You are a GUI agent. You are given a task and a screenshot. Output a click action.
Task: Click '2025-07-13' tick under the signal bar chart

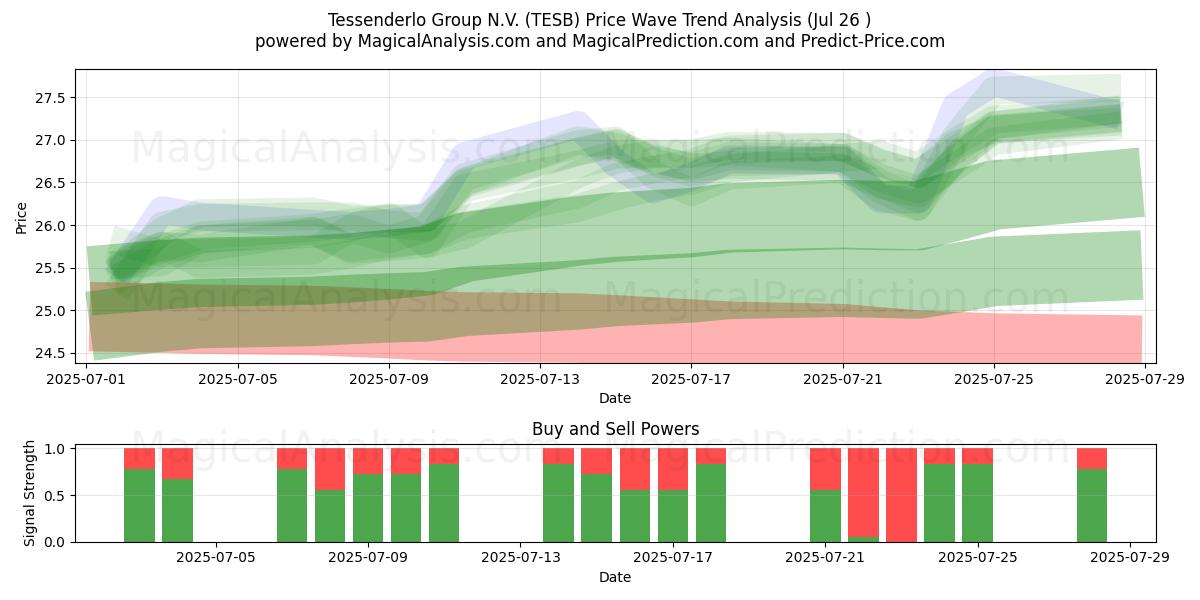point(521,558)
